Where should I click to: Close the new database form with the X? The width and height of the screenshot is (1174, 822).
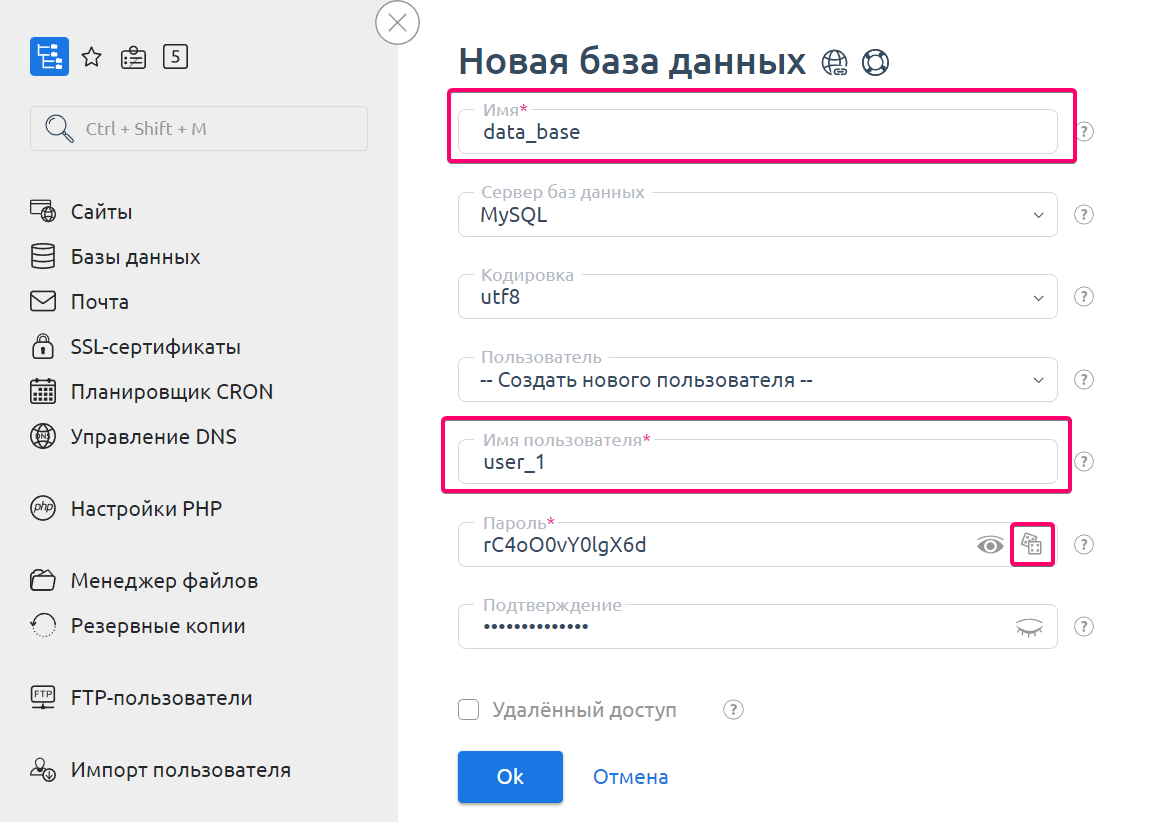[x=397, y=23]
